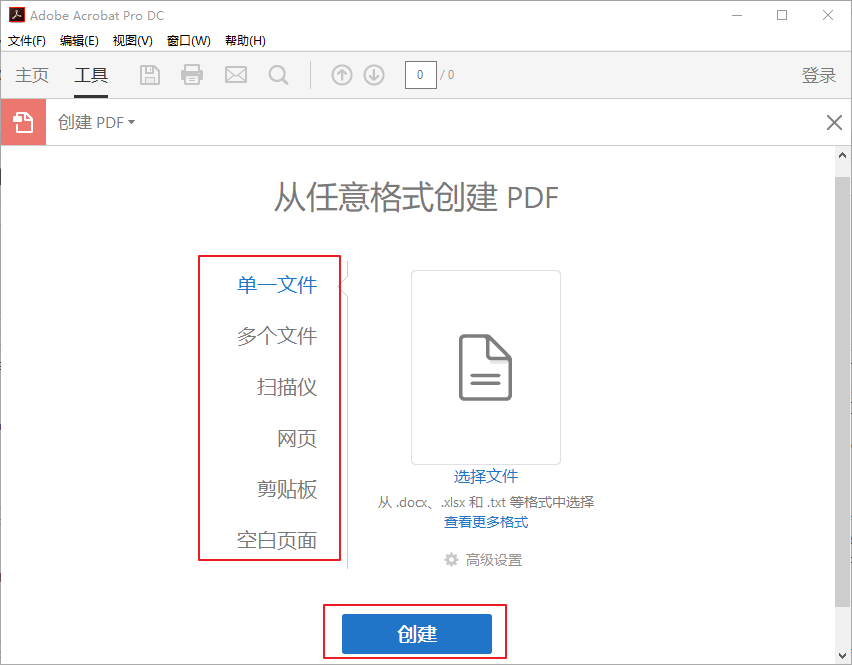The height and width of the screenshot is (665, 852).
Task: Open the 视图(V) menu
Action: click(x=133, y=41)
